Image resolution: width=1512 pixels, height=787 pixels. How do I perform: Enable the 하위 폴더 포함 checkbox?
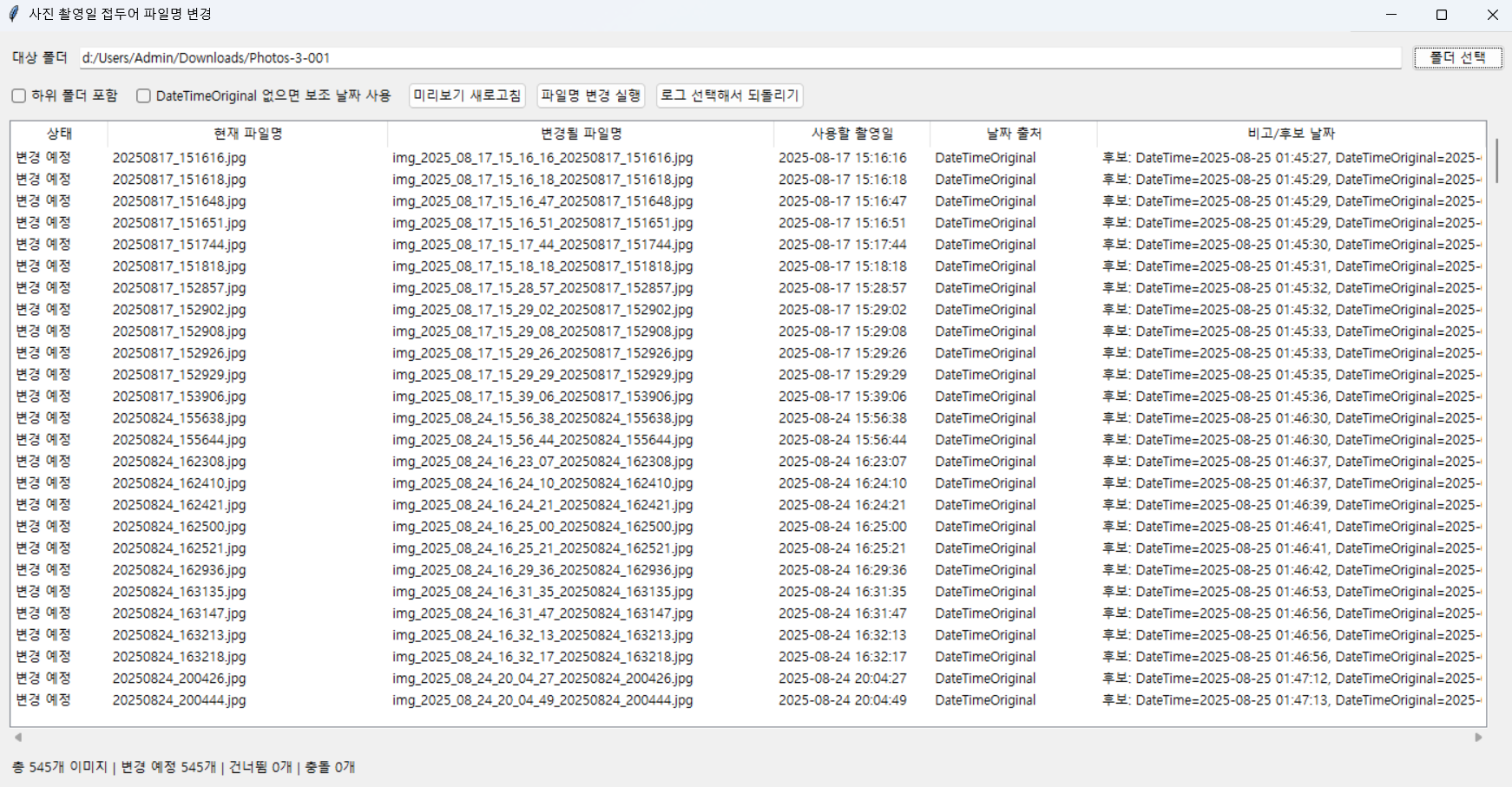(x=18, y=95)
